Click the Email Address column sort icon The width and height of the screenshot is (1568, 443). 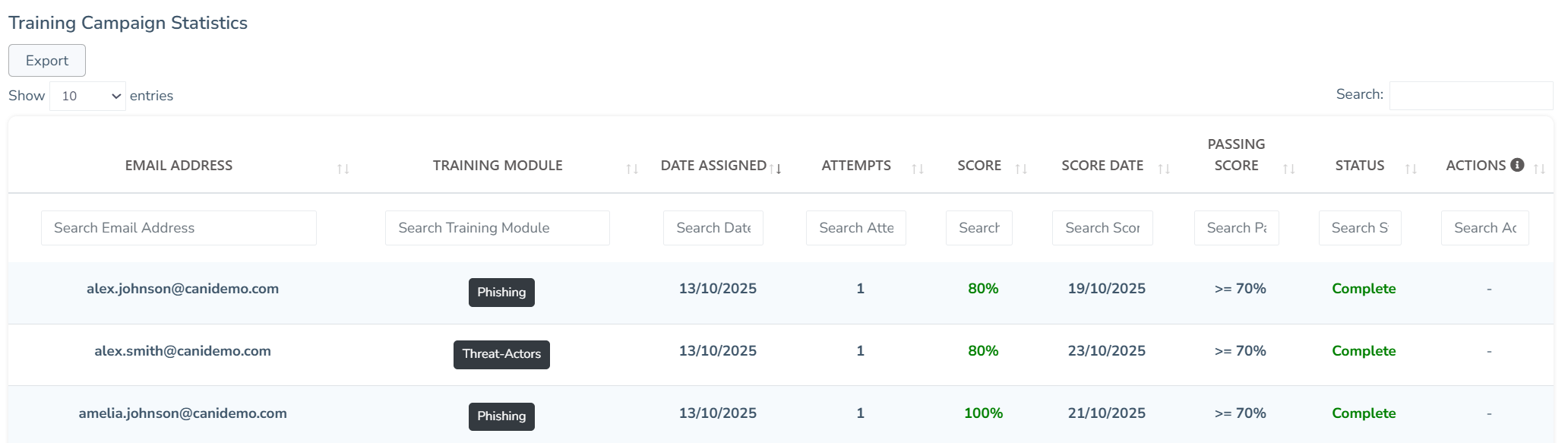[343, 169]
